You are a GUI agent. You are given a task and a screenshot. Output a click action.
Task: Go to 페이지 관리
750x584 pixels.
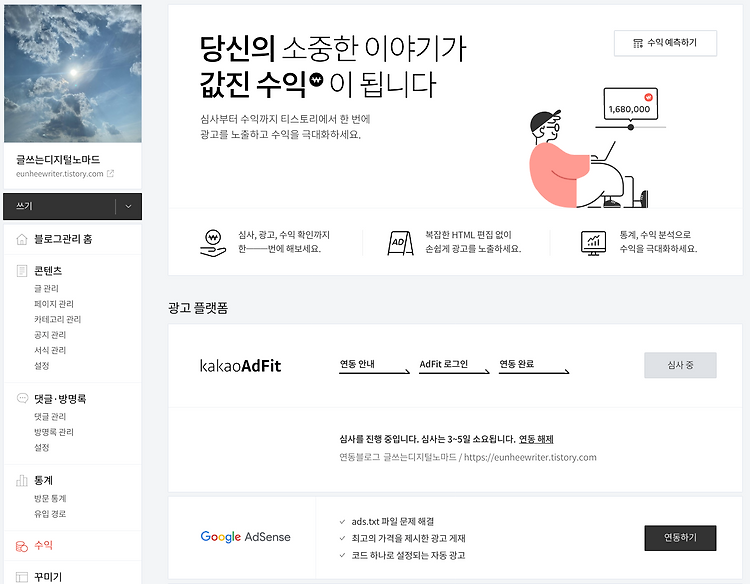tap(54, 304)
